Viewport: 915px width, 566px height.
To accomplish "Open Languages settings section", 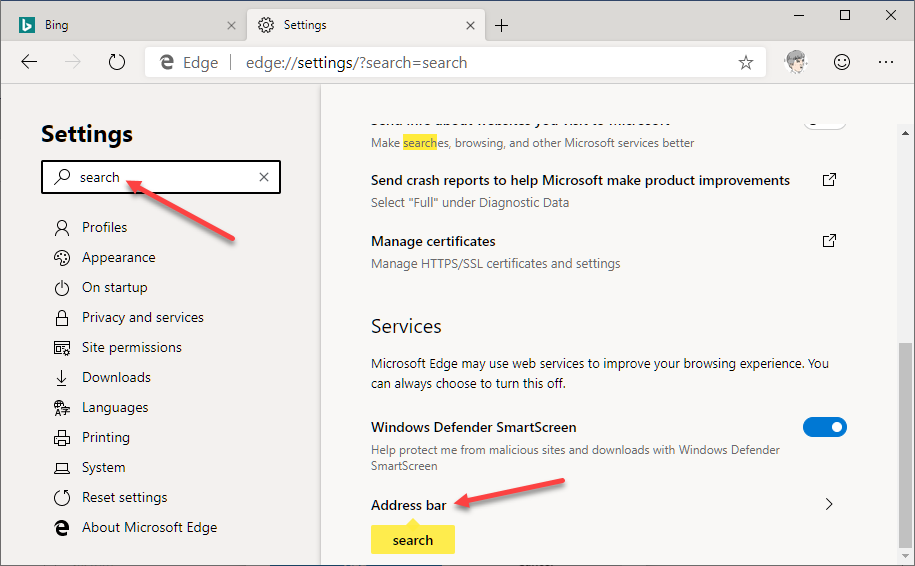I will [115, 407].
